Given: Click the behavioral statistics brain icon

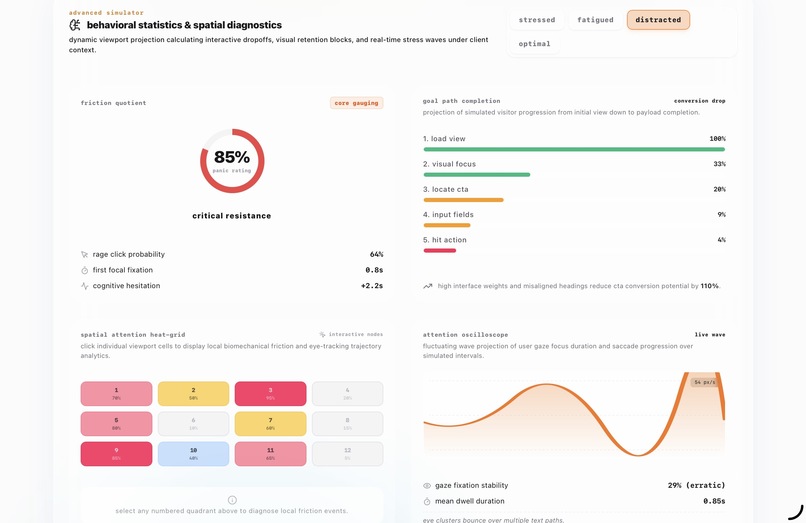Looking at the screenshot, I should (75, 25).
